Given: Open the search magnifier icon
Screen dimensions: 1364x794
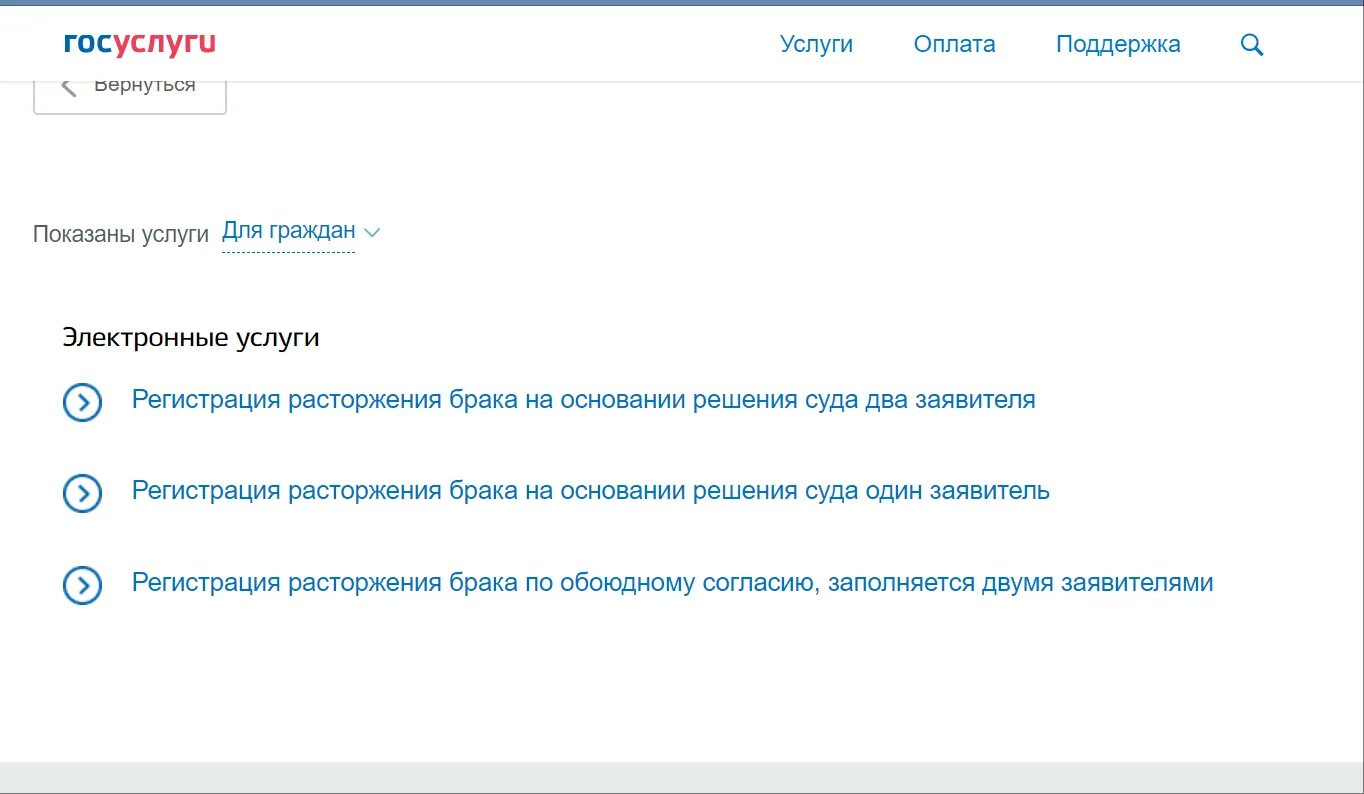Looking at the screenshot, I should 1252,45.
